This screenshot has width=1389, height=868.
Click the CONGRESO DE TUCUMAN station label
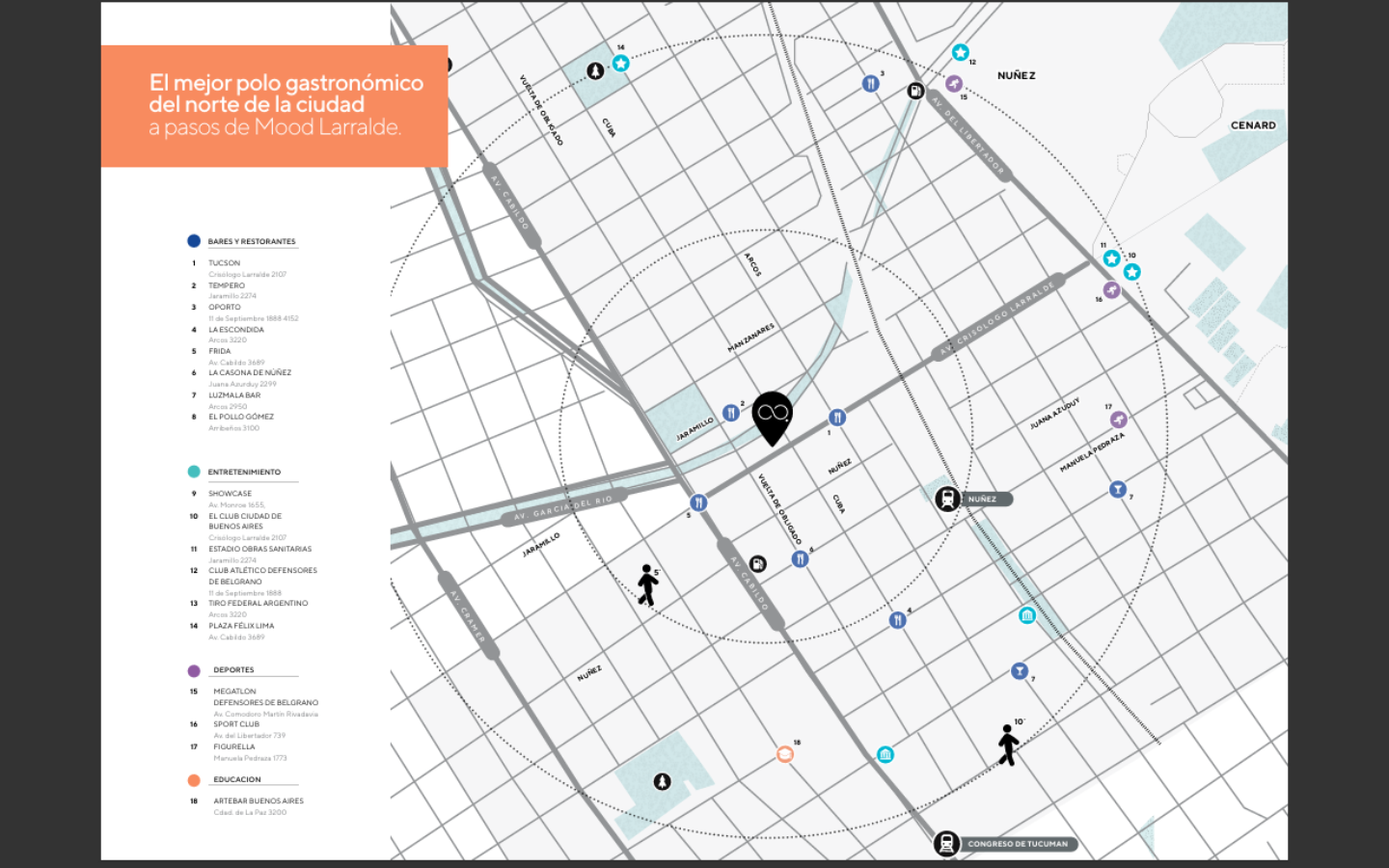click(1018, 843)
